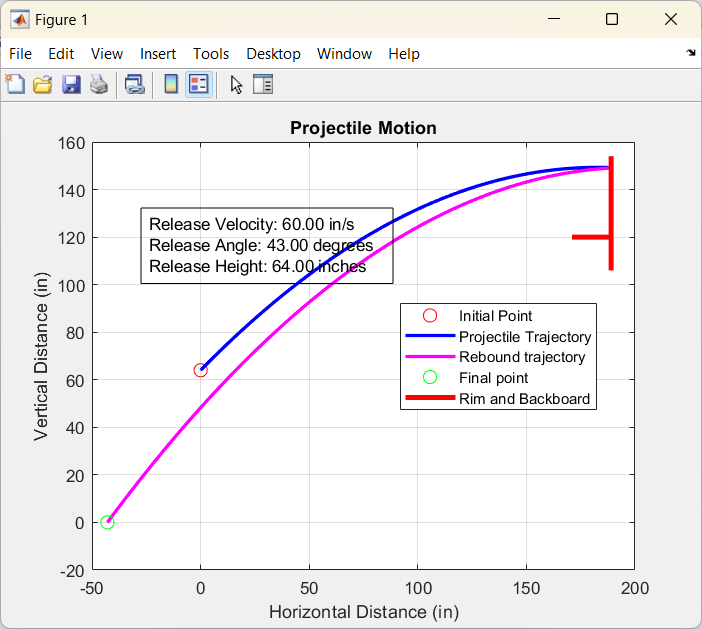Image resolution: width=702 pixels, height=629 pixels.
Task: Click legend entry Rim and Backboard
Action: click(524, 398)
